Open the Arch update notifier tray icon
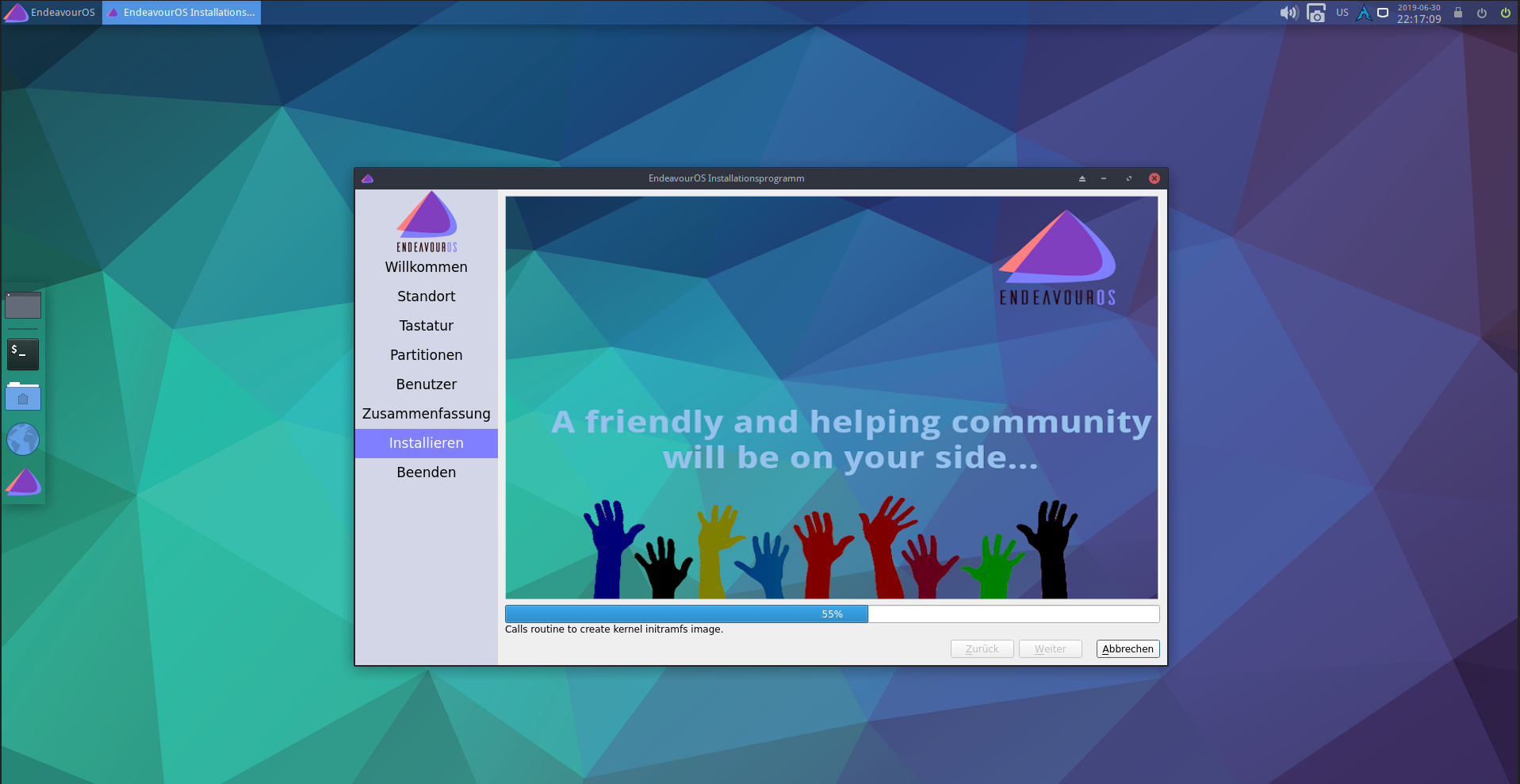 1364,13
